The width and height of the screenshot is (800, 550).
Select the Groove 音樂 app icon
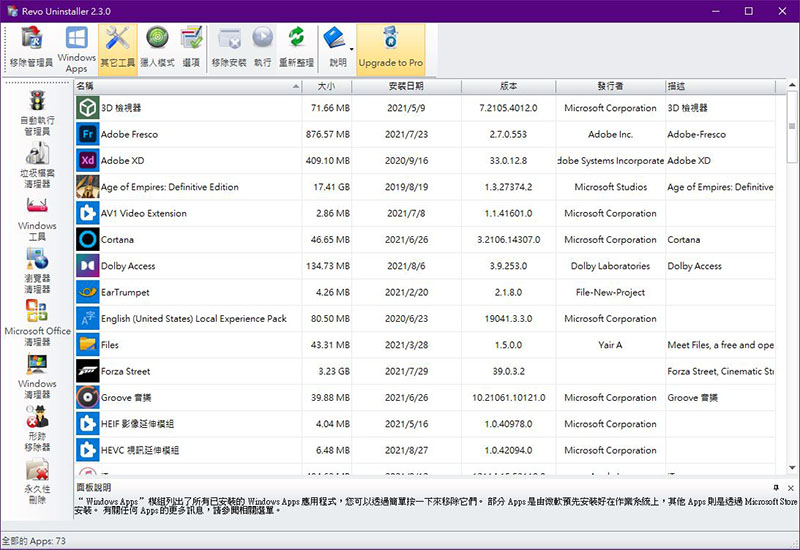point(88,397)
